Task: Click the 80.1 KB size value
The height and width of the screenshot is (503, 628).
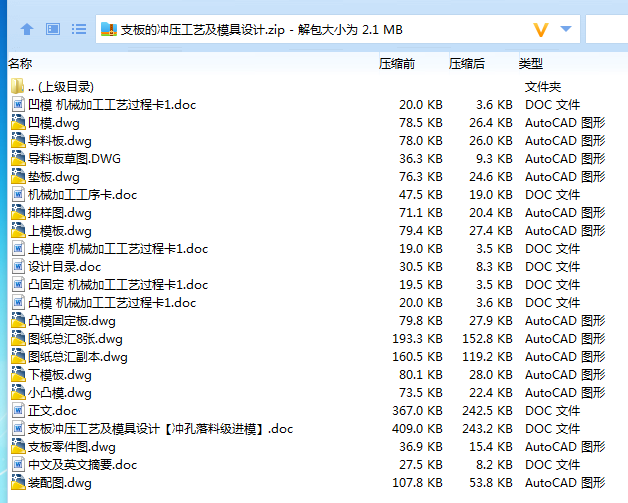Action: [x=421, y=375]
